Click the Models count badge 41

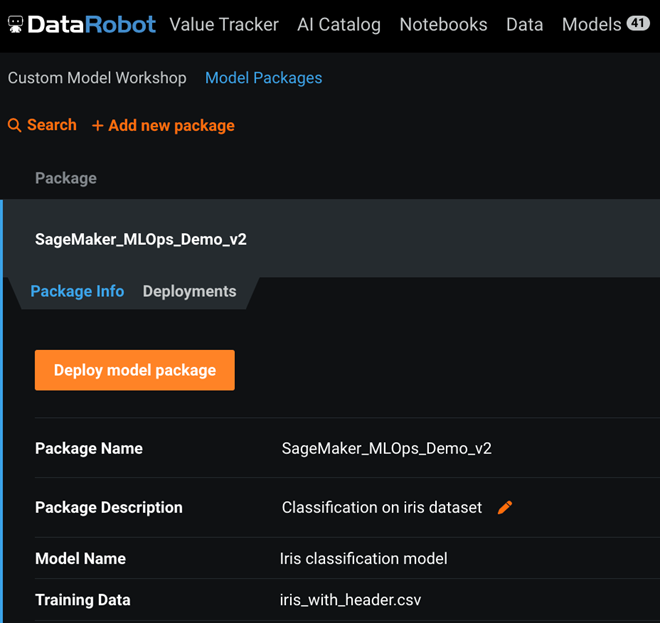tap(638, 23)
